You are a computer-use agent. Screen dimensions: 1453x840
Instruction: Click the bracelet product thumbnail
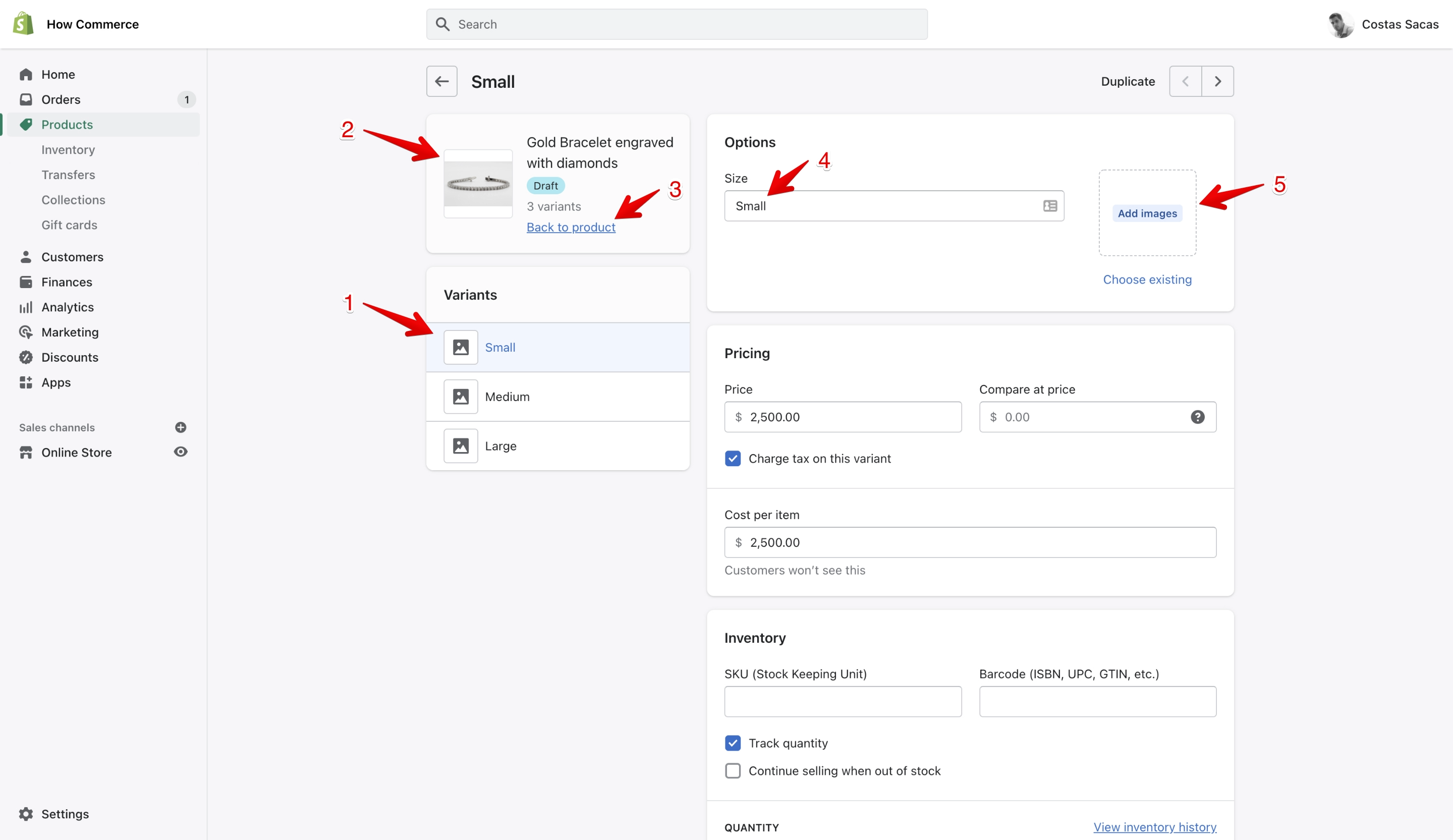pos(478,184)
